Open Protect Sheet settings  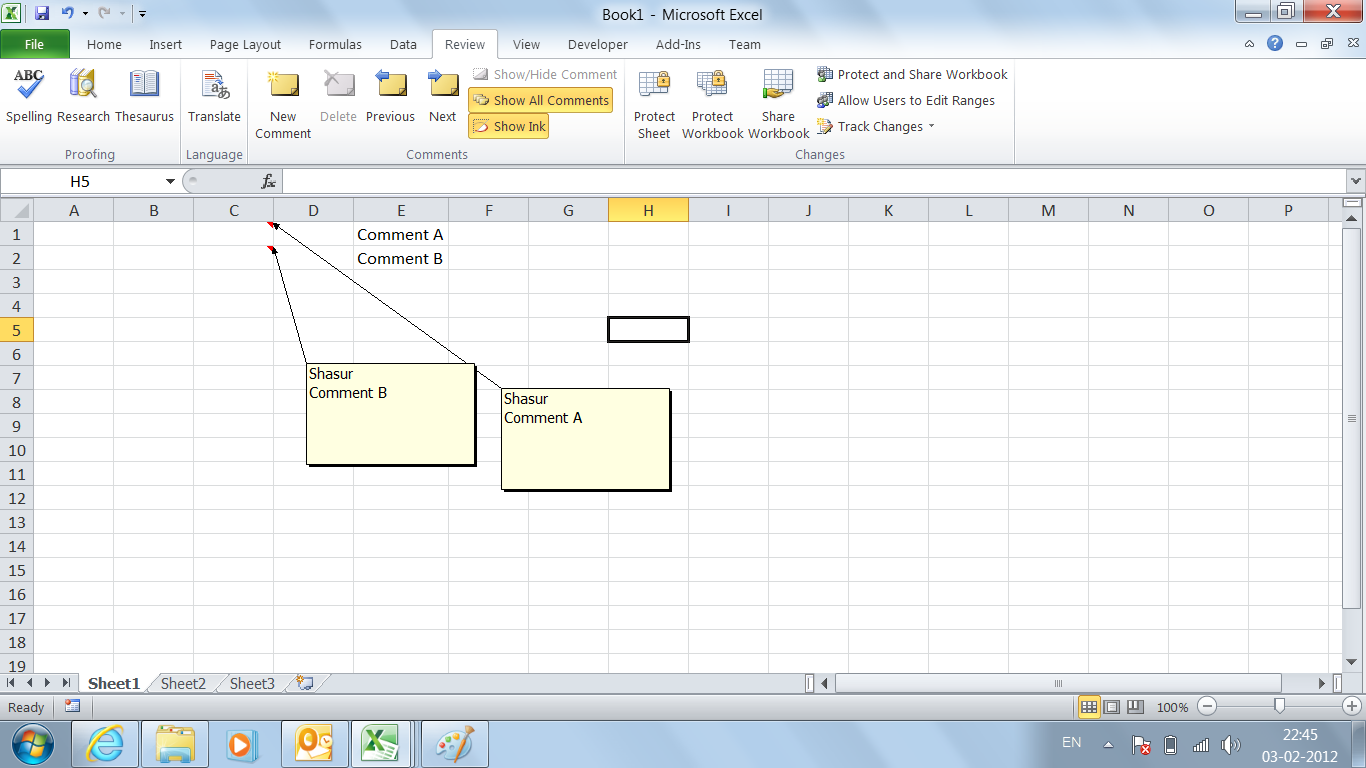point(654,100)
